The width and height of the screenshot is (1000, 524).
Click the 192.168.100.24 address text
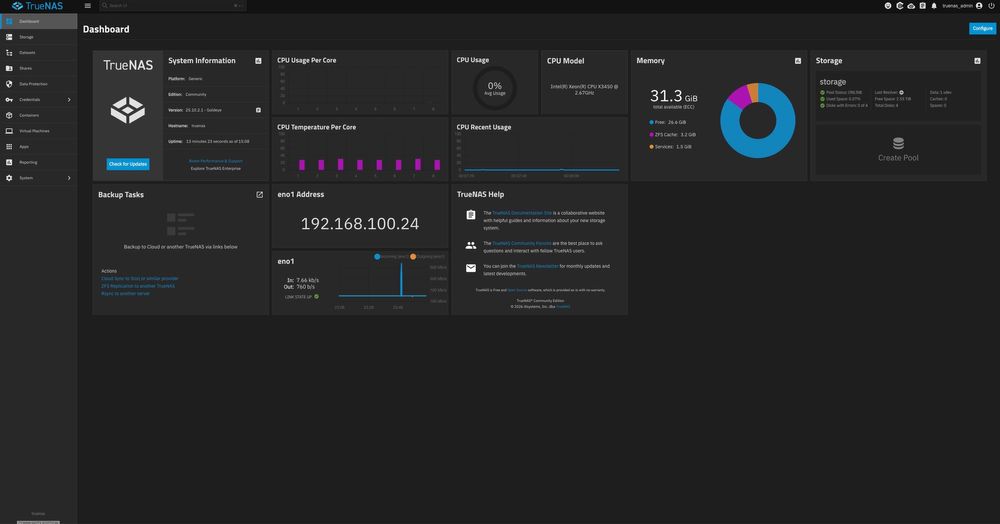point(360,224)
